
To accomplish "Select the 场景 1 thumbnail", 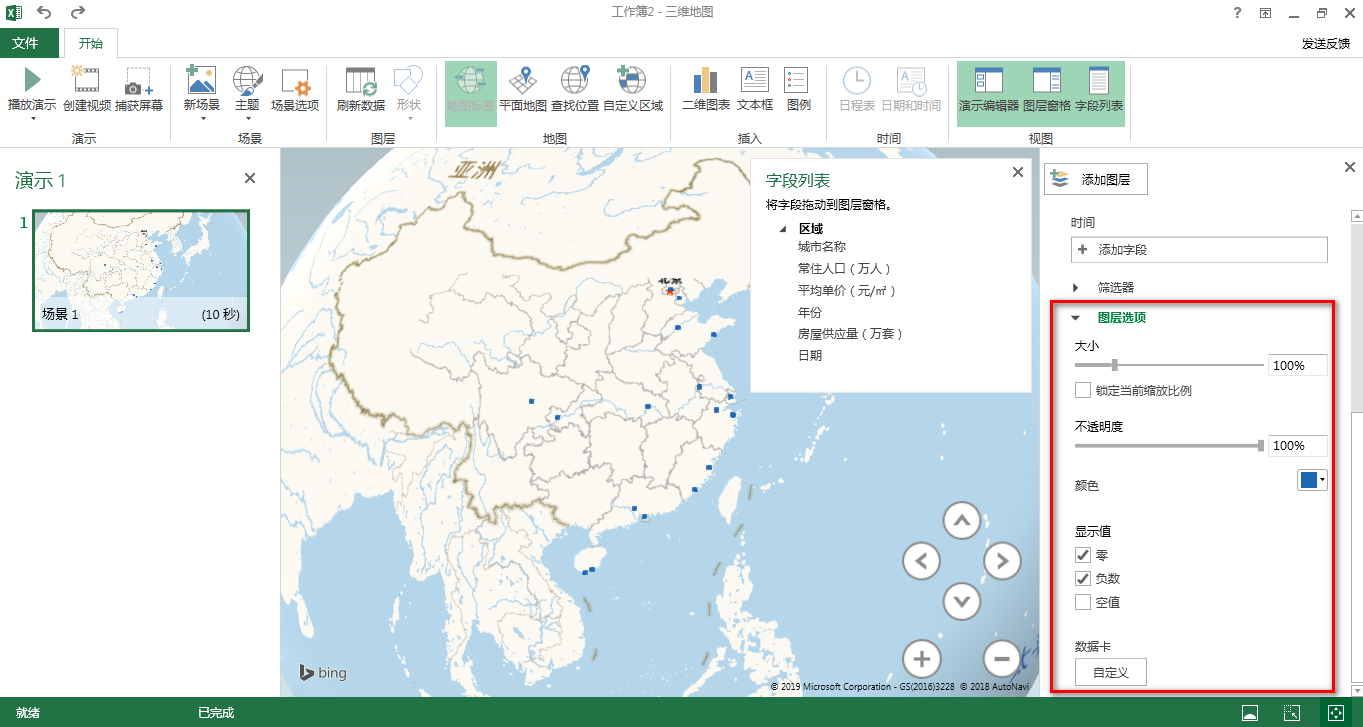I will point(140,268).
